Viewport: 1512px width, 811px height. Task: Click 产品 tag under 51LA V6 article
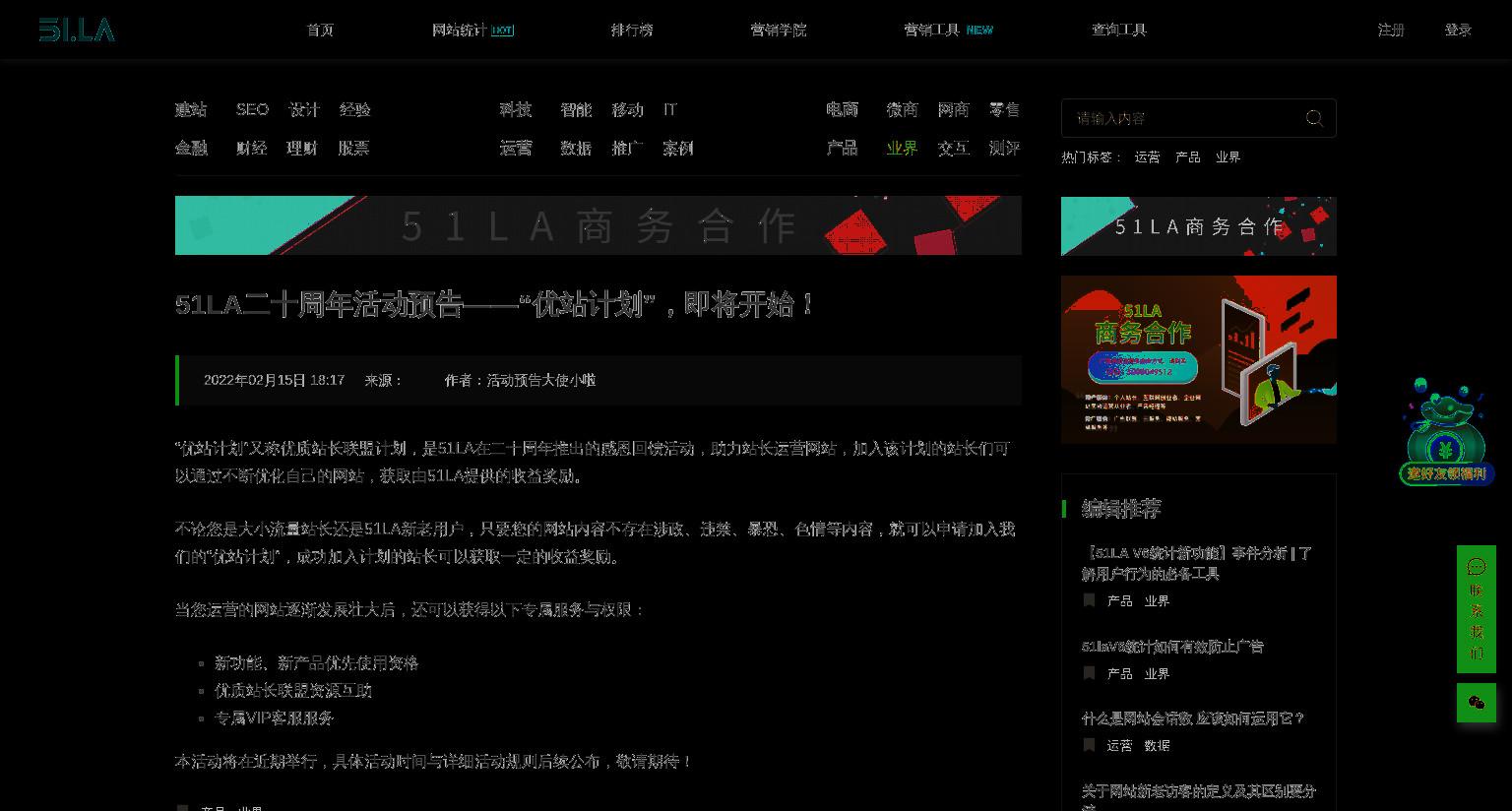1119,600
